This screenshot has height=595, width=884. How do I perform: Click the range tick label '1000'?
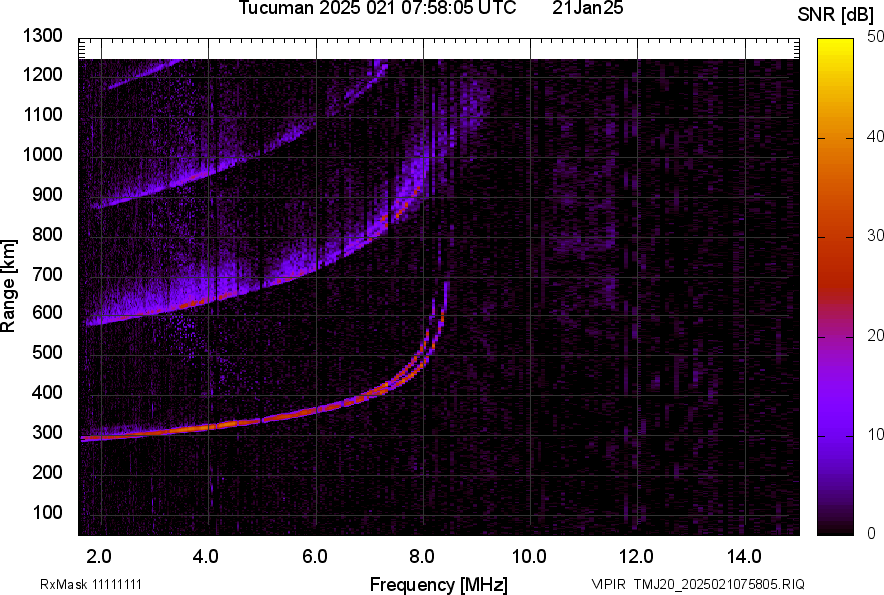tap(43, 154)
